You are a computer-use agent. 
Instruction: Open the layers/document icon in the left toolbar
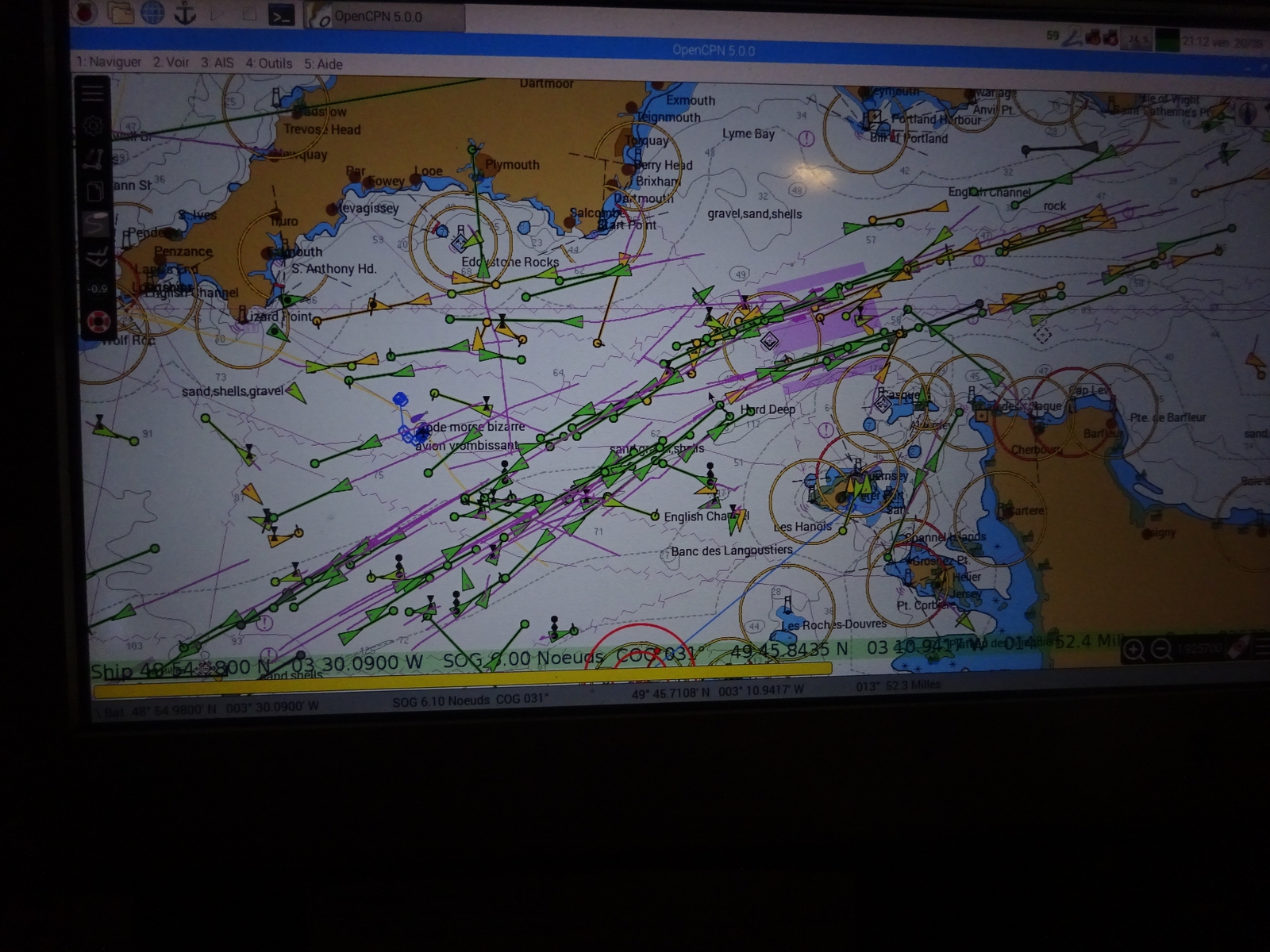coord(94,191)
